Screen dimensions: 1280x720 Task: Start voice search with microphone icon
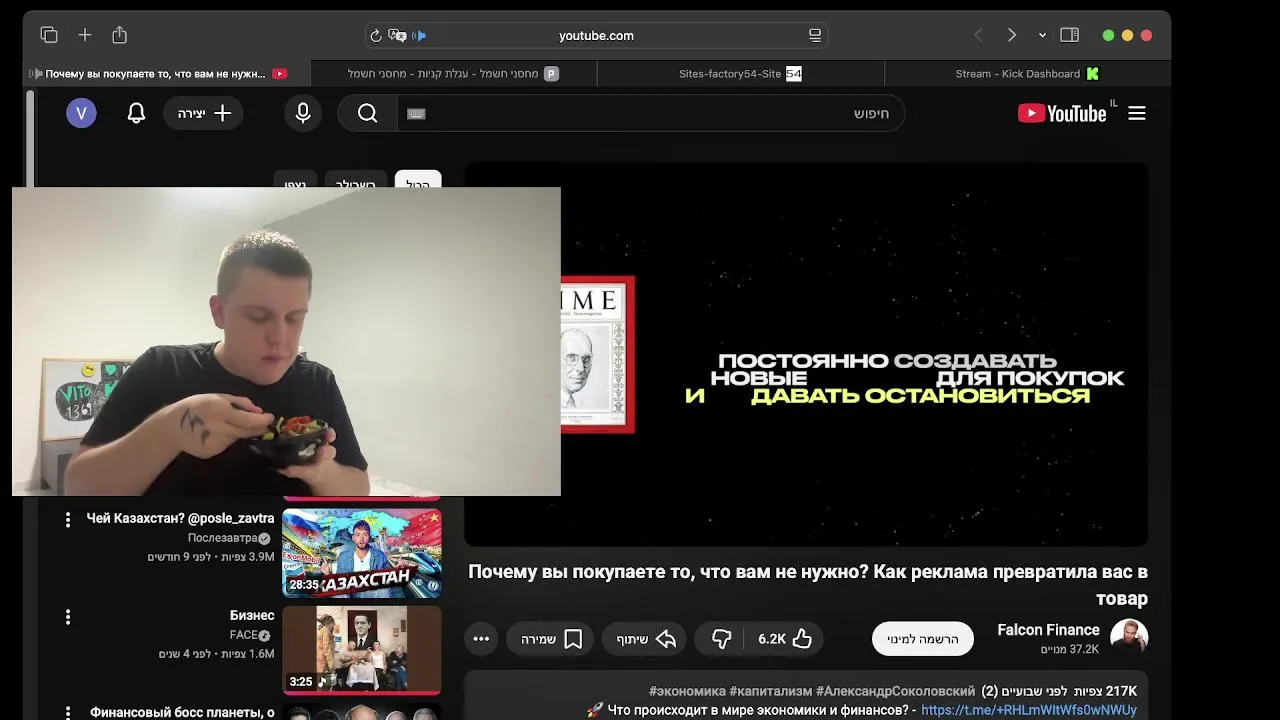pos(303,113)
